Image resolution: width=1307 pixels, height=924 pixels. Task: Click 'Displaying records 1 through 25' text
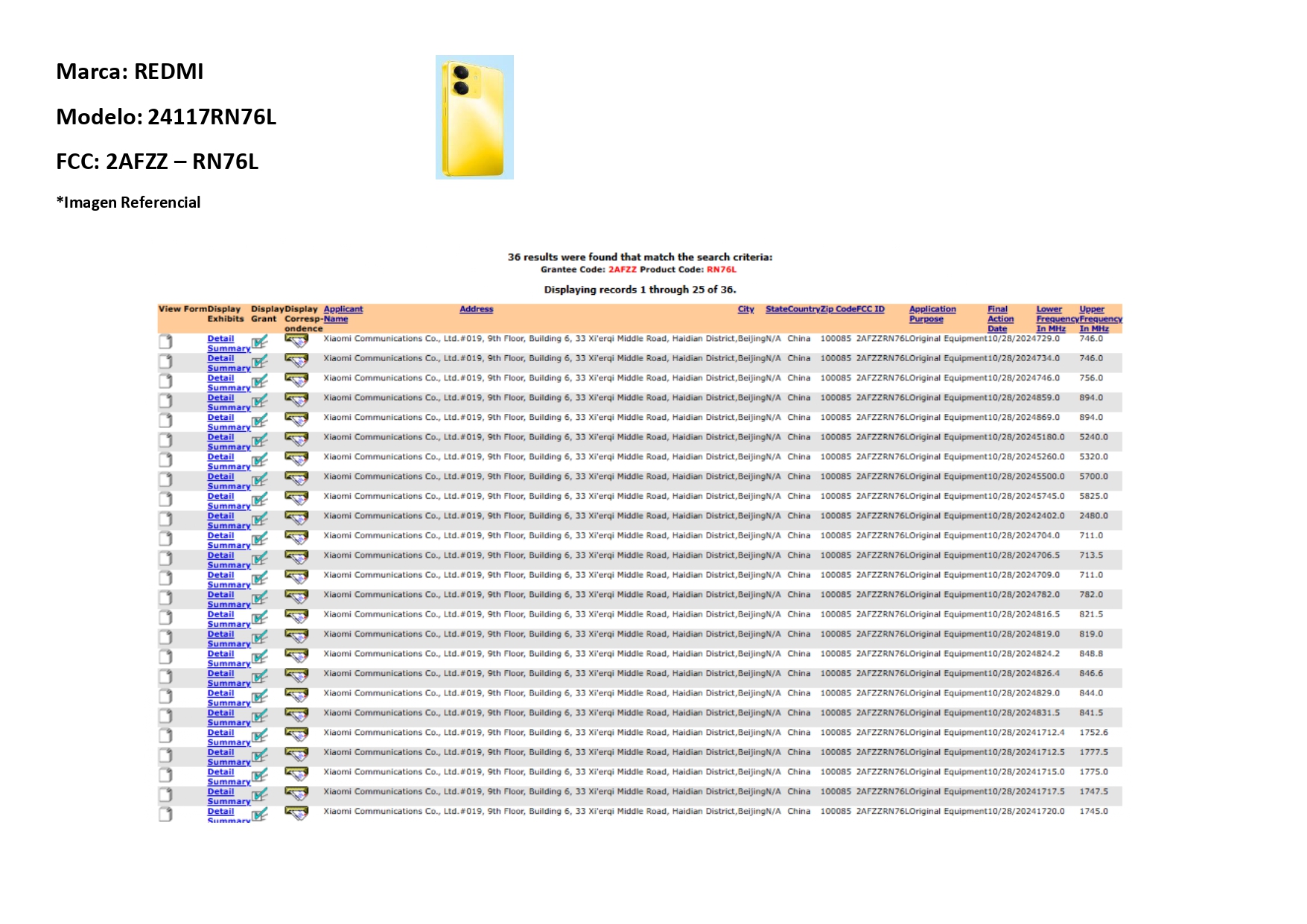pyautogui.click(x=640, y=290)
